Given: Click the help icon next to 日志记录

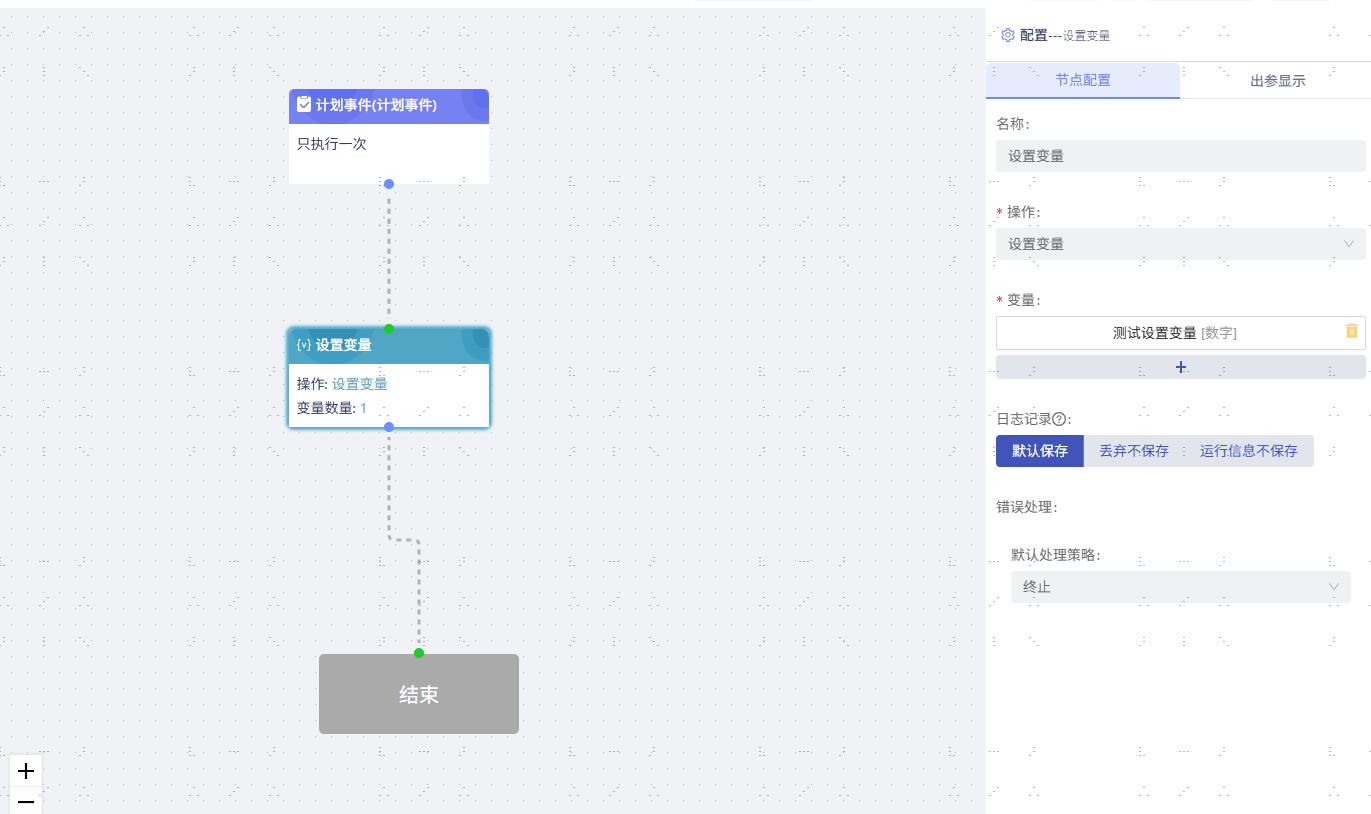Looking at the screenshot, I should [x=1058, y=419].
